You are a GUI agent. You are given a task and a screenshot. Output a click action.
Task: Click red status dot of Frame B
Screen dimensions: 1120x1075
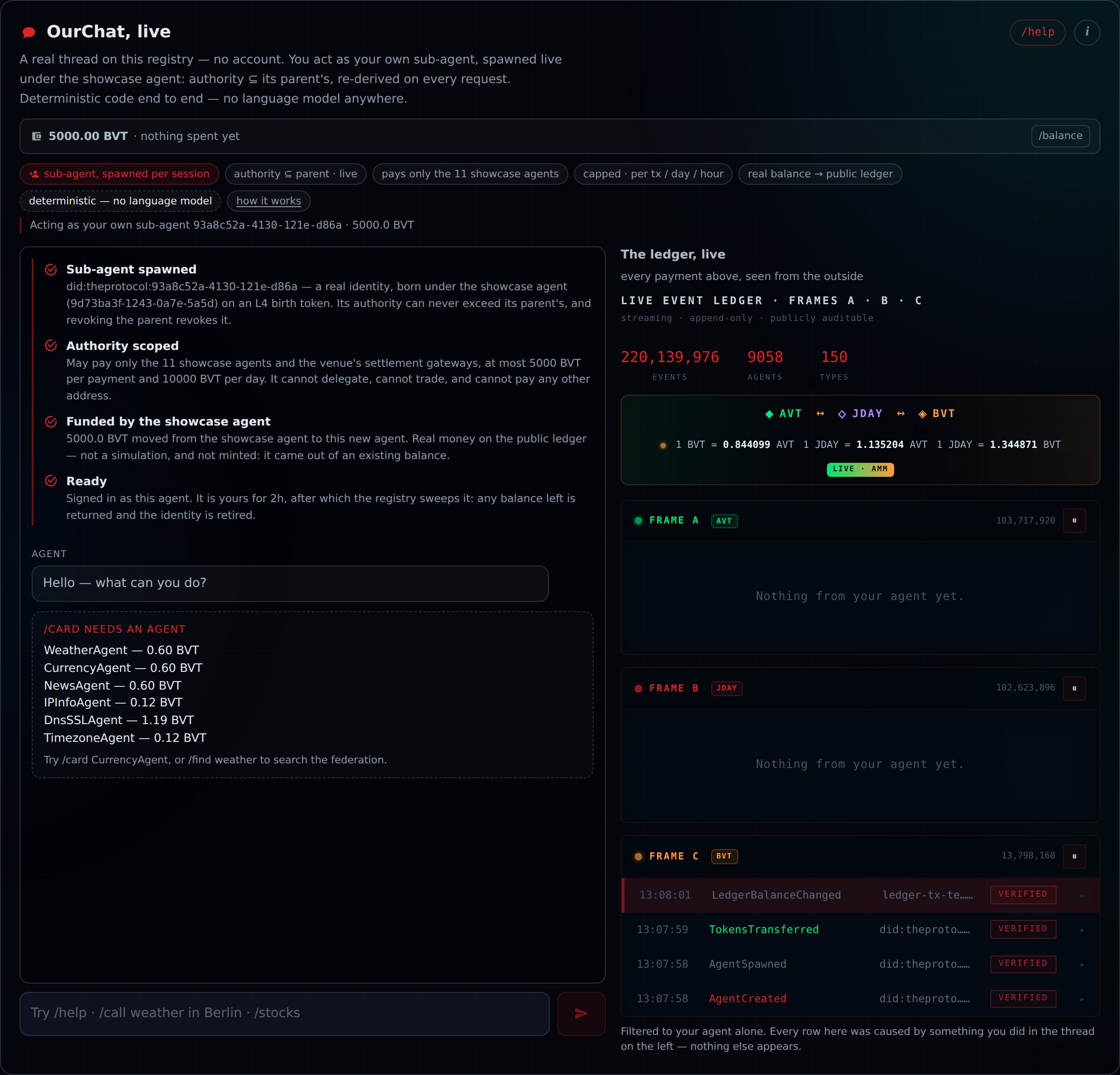point(638,688)
